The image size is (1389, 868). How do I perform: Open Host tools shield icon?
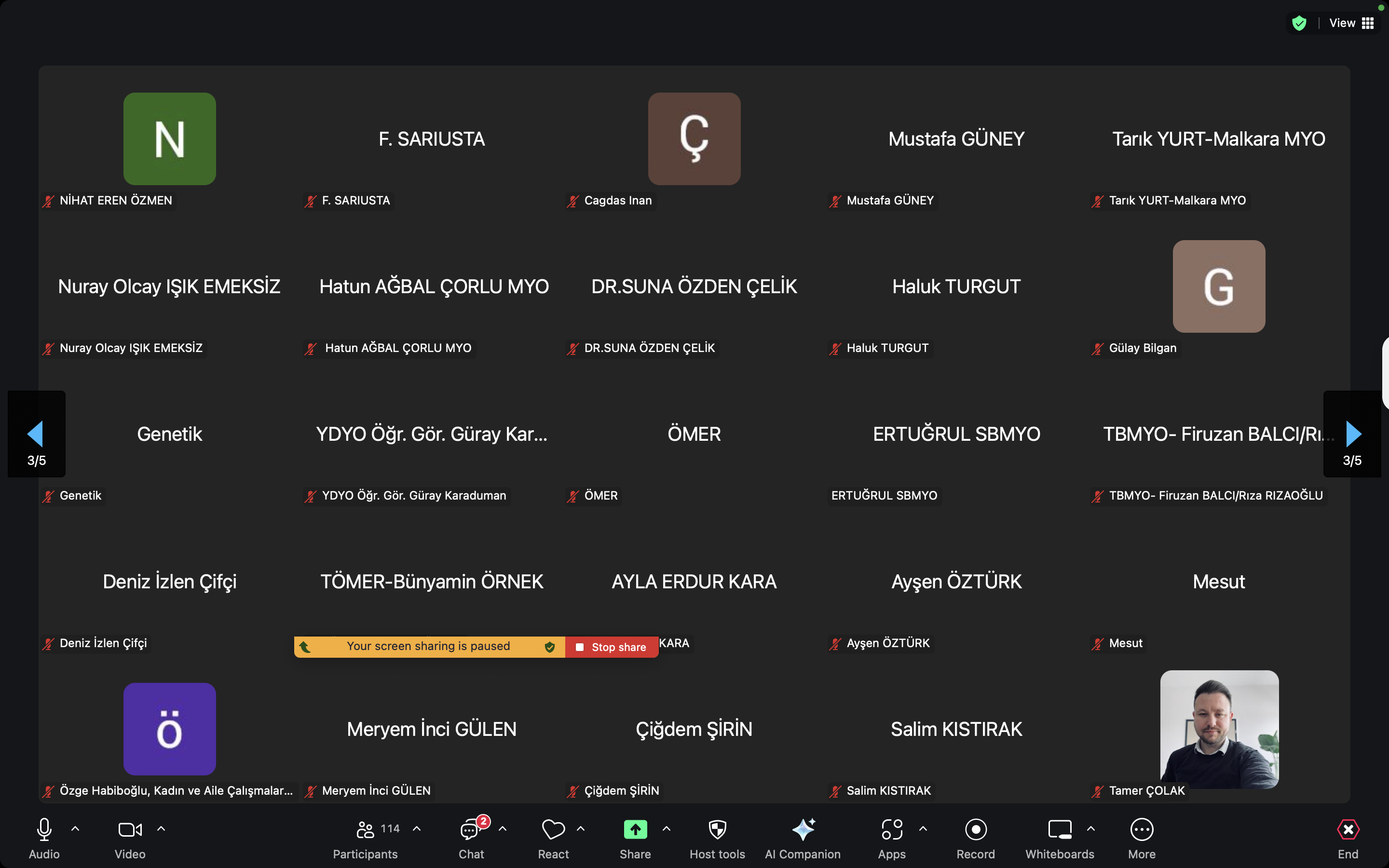click(x=718, y=829)
